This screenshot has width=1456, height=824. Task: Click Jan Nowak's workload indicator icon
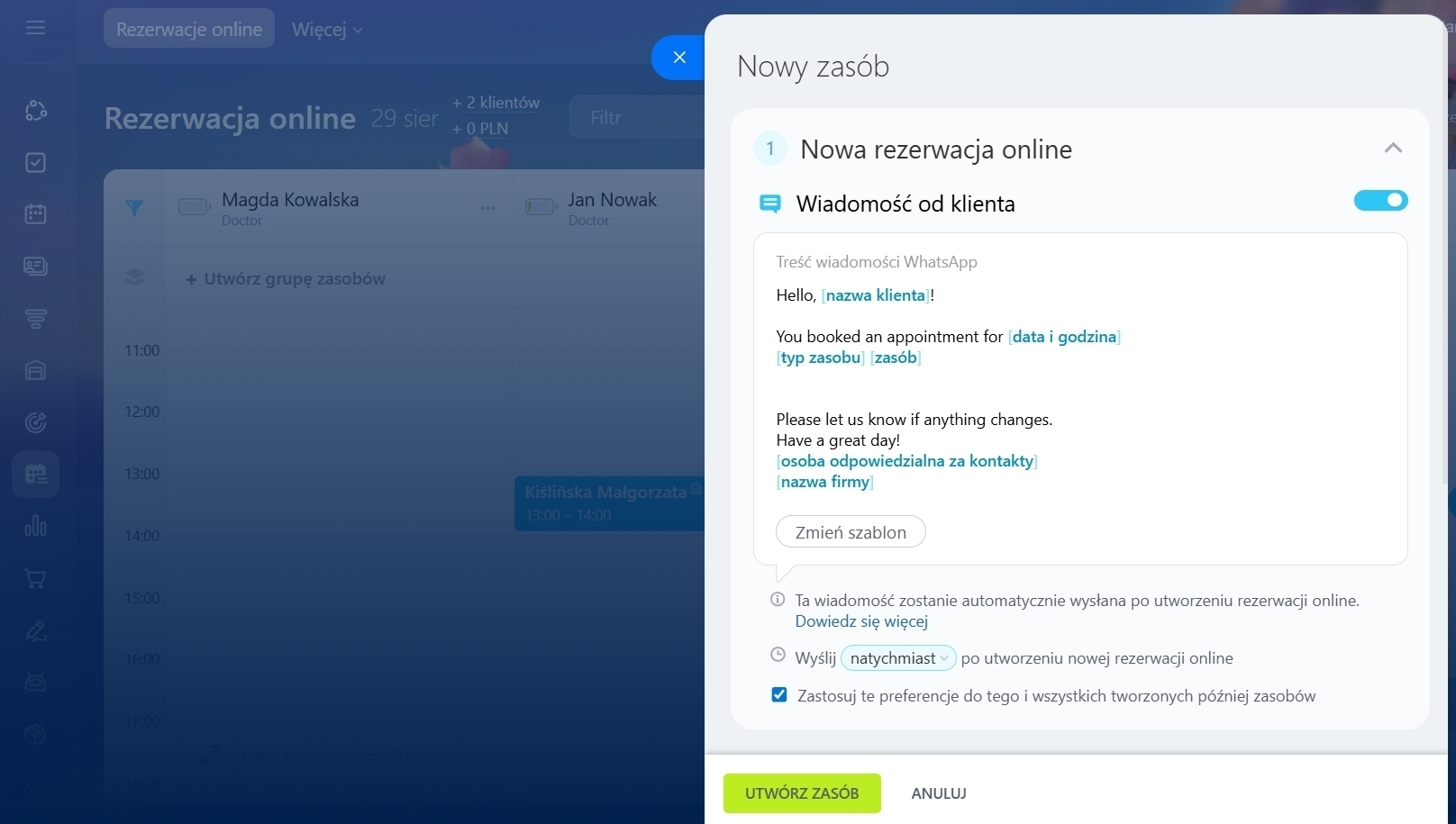coord(541,207)
